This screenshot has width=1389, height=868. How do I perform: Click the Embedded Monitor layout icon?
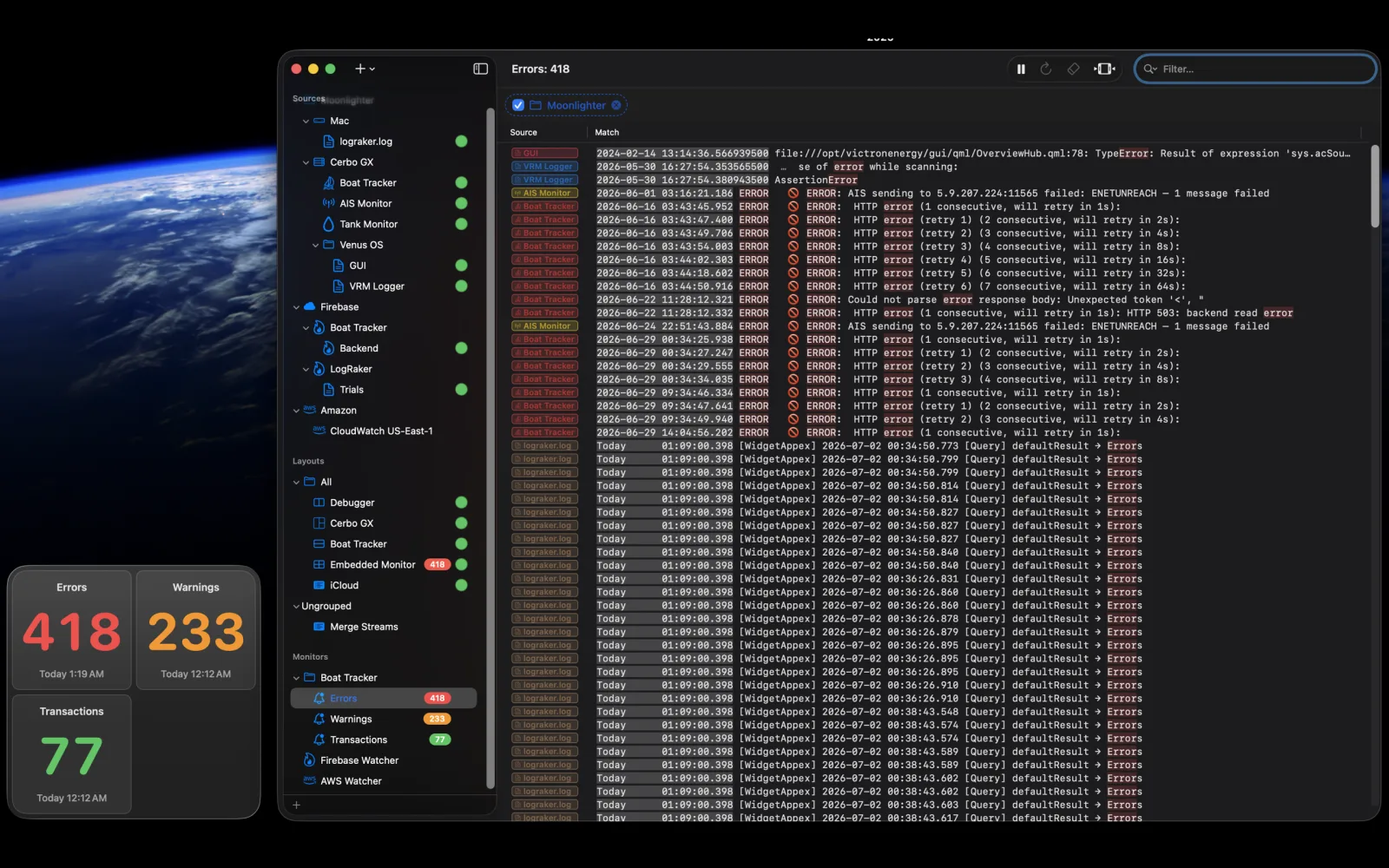(319, 565)
